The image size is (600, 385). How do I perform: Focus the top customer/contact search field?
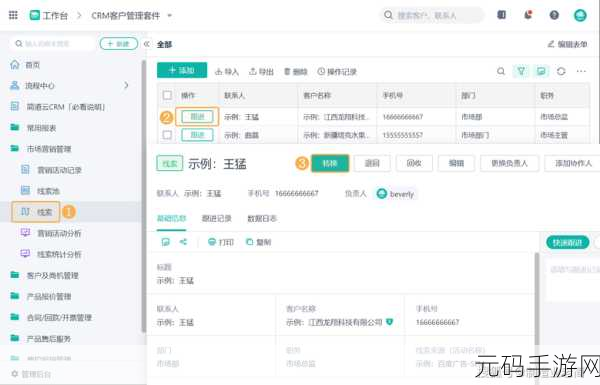point(432,15)
